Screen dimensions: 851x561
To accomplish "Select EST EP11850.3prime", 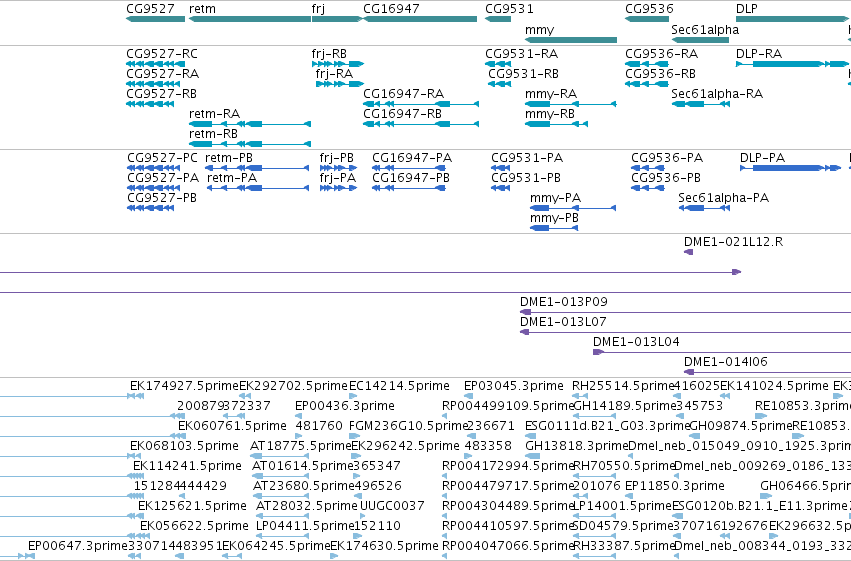I will (675, 486).
